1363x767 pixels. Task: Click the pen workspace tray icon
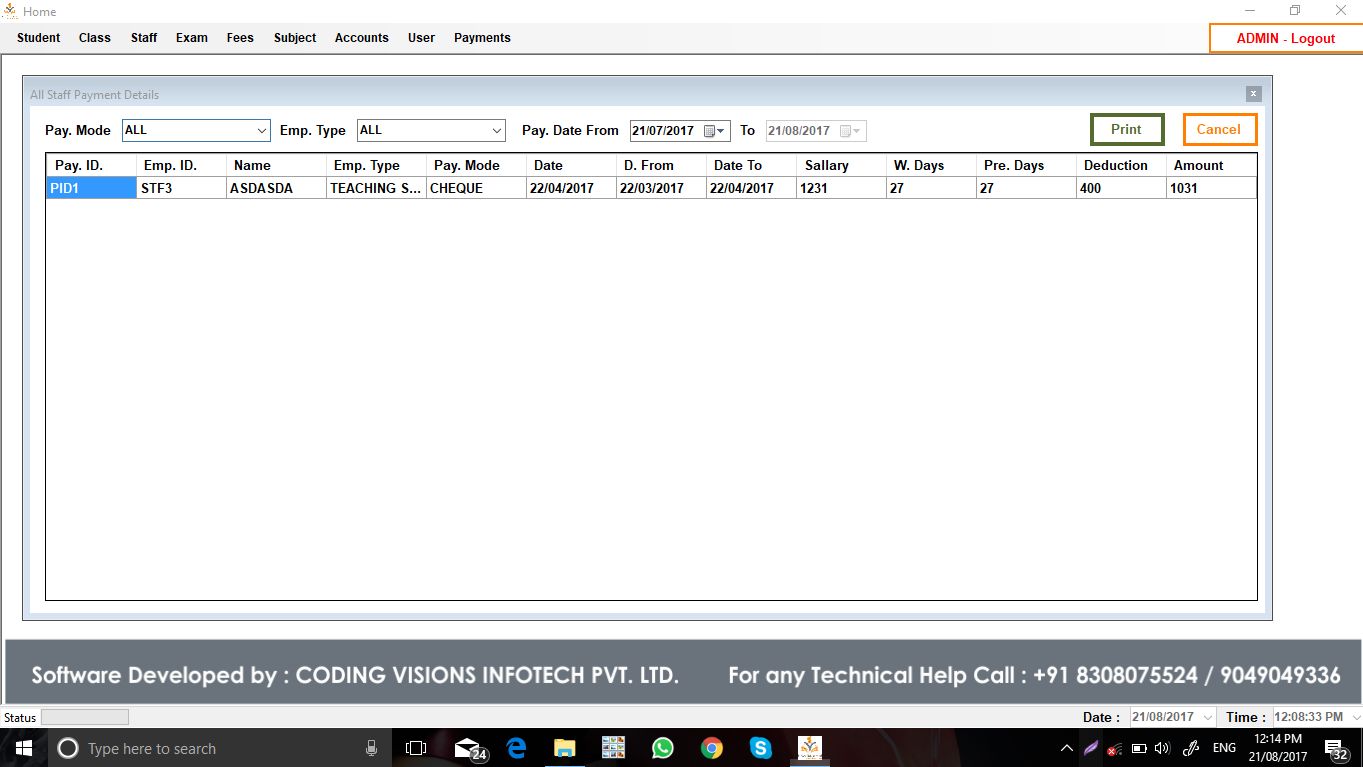click(1190, 748)
